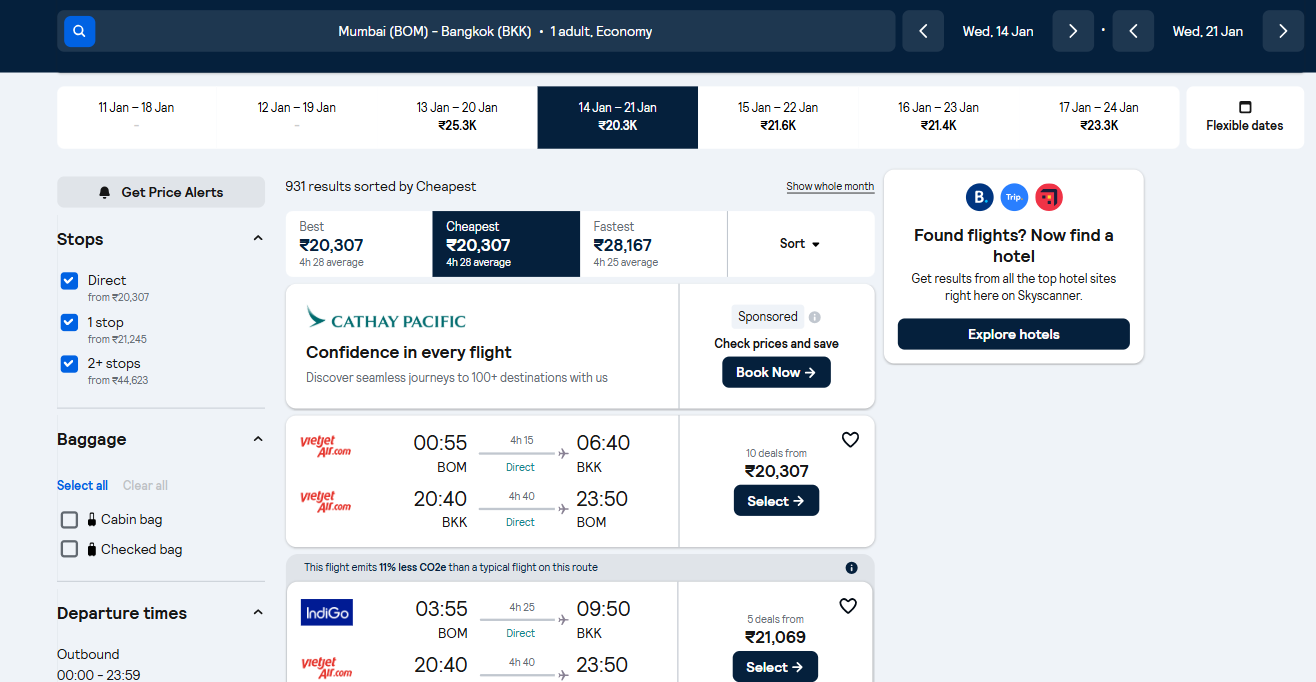
Task: Collapse the Stops filter section
Action: 259,238
